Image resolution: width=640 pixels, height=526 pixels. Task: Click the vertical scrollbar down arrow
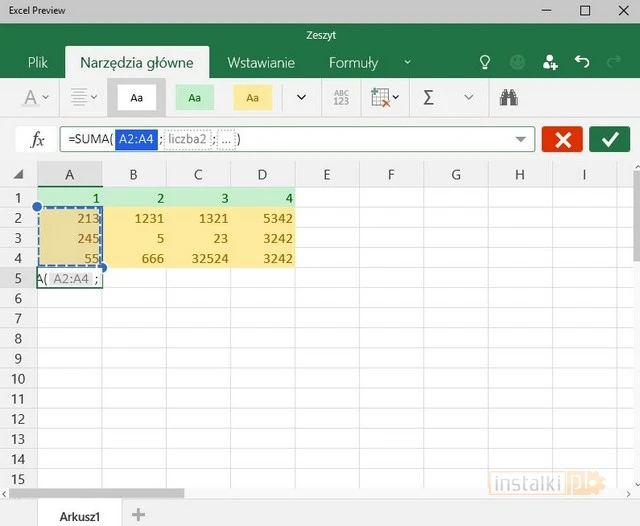pyautogui.click(x=637, y=485)
